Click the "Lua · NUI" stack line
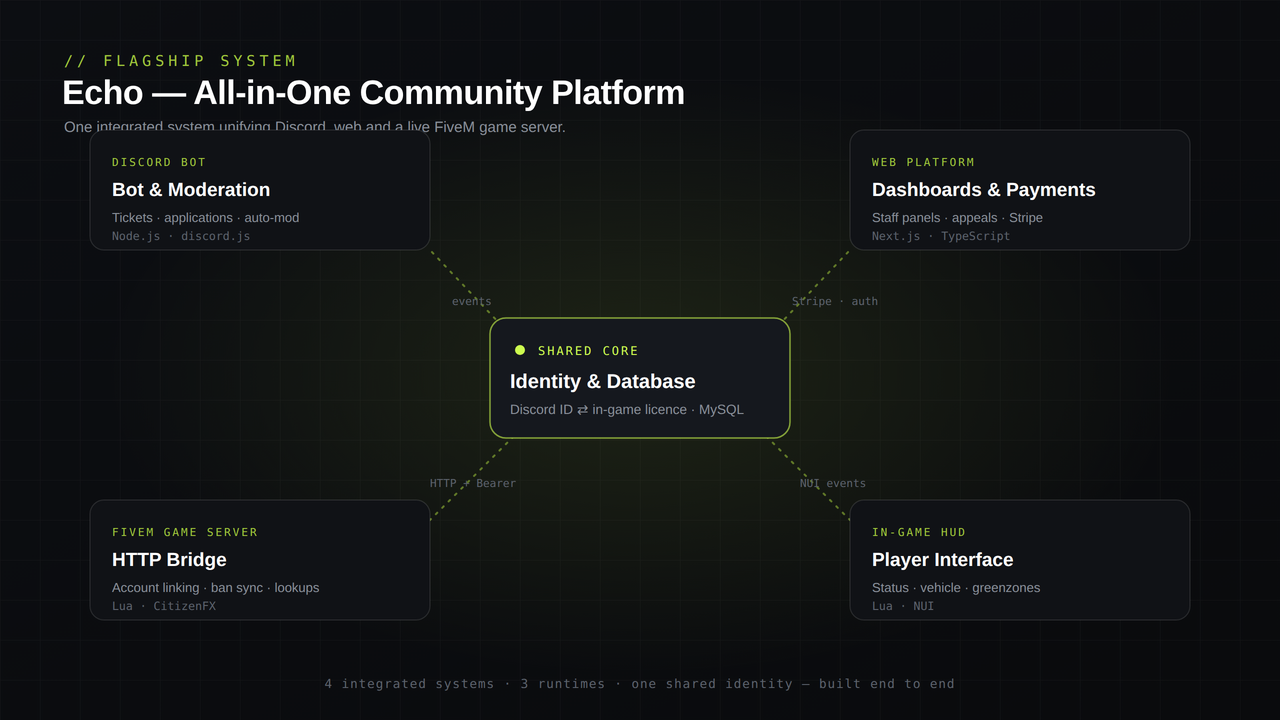The width and height of the screenshot is (1280, 720). click(x=903, y=607)
